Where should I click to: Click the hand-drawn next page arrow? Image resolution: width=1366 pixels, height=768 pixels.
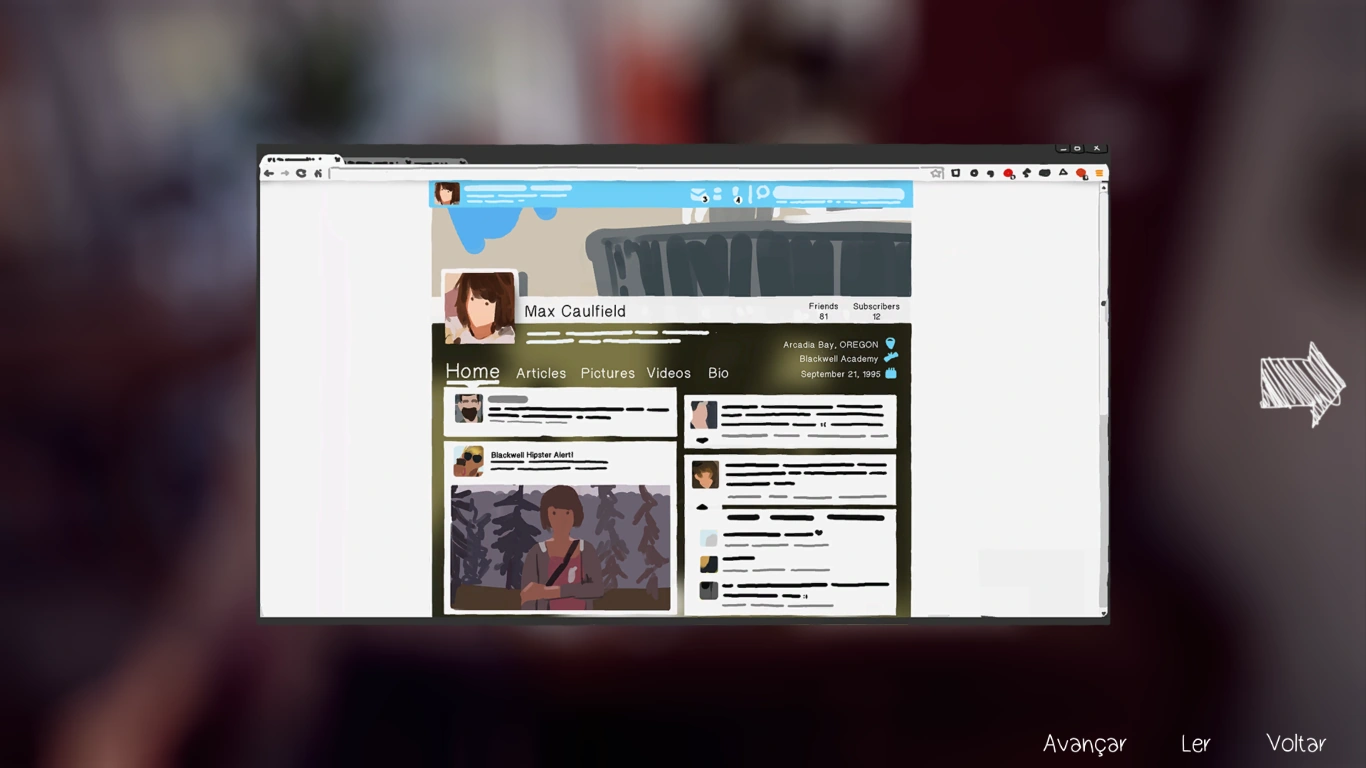(1302, 384)
